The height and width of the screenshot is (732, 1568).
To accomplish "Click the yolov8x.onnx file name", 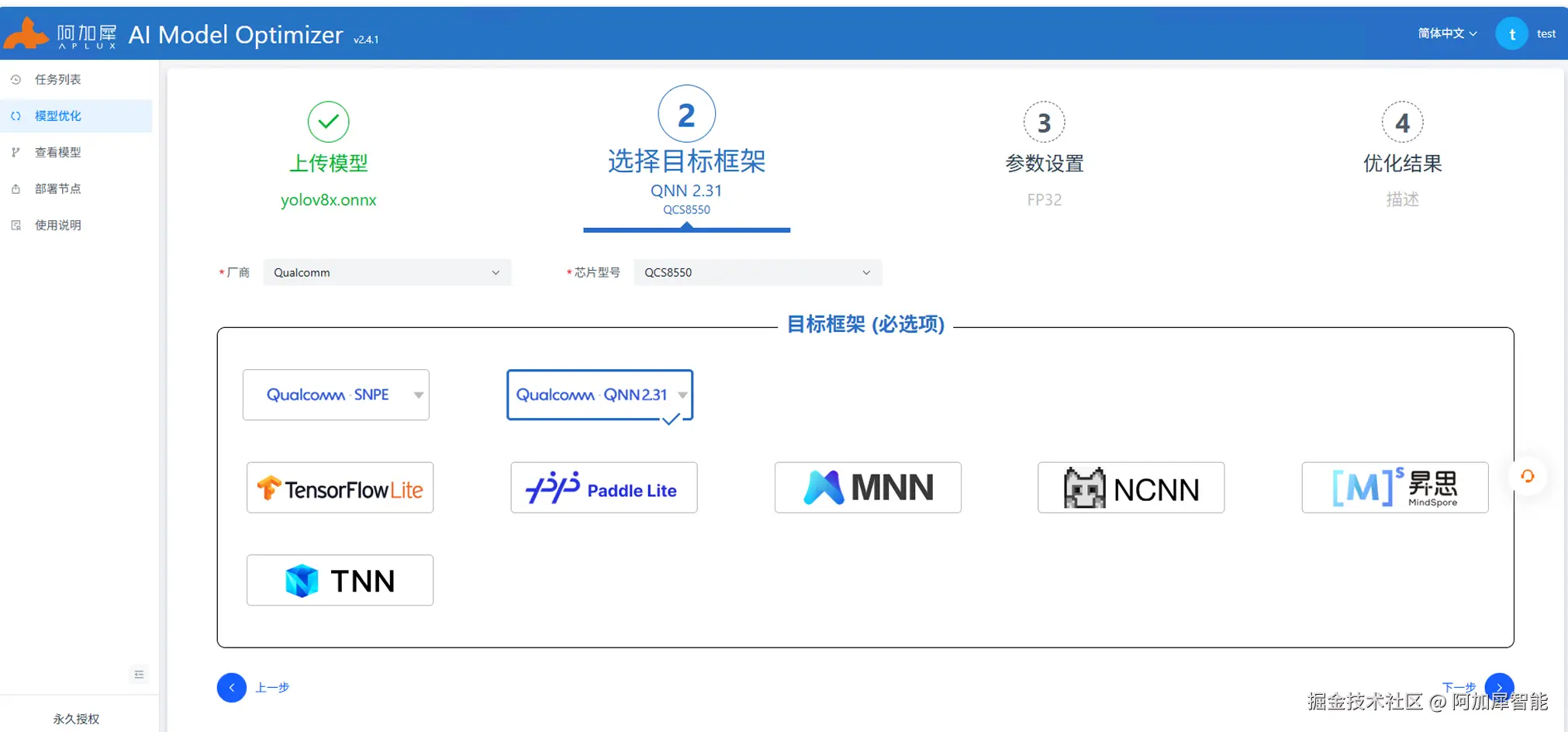I will tap(329, 199).
